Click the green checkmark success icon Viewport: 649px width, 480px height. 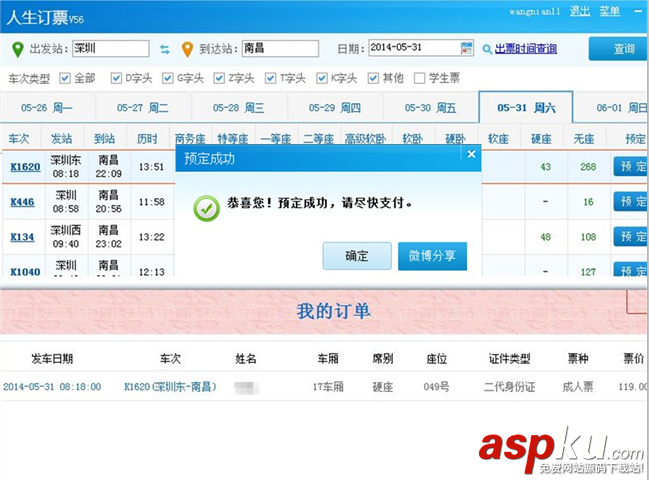(207, 208)
